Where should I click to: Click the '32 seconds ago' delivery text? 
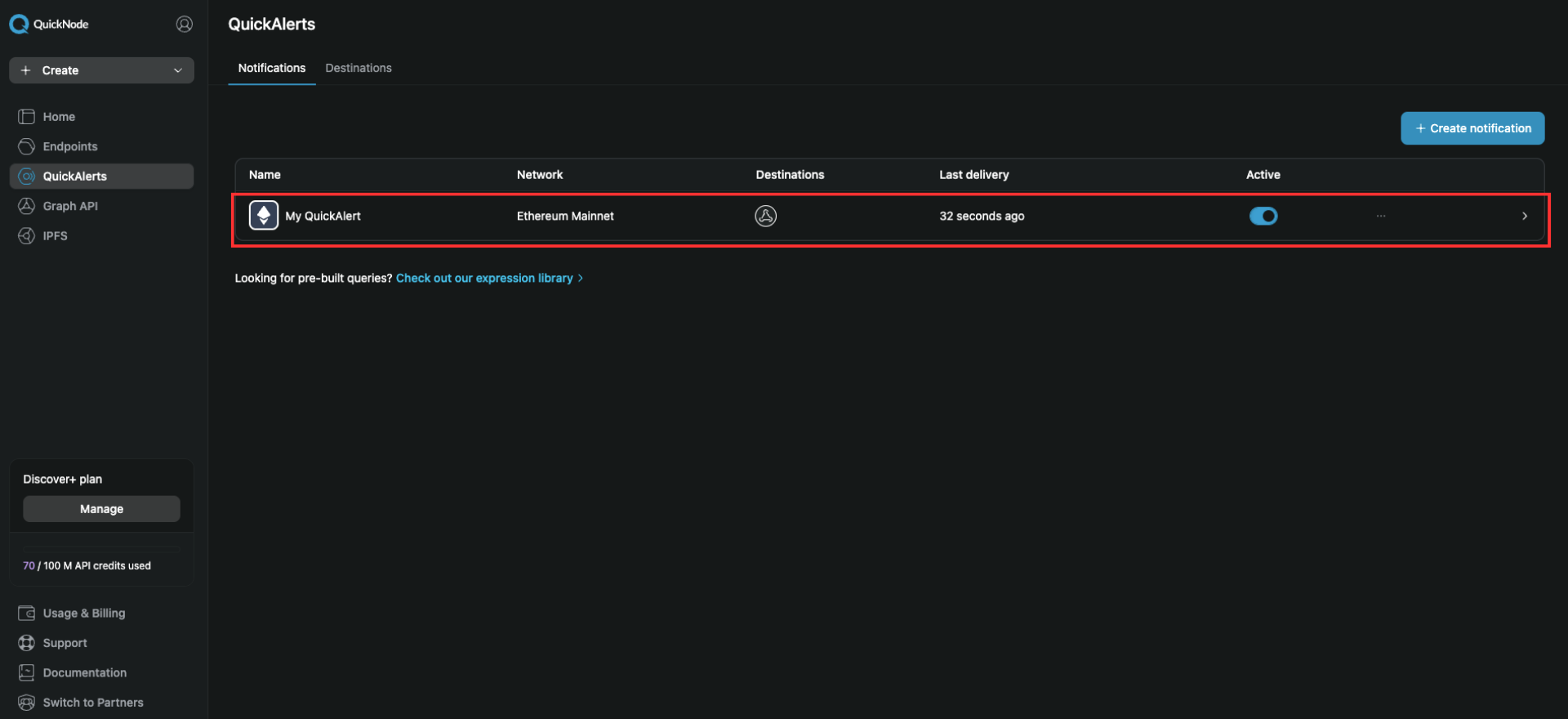982,216
